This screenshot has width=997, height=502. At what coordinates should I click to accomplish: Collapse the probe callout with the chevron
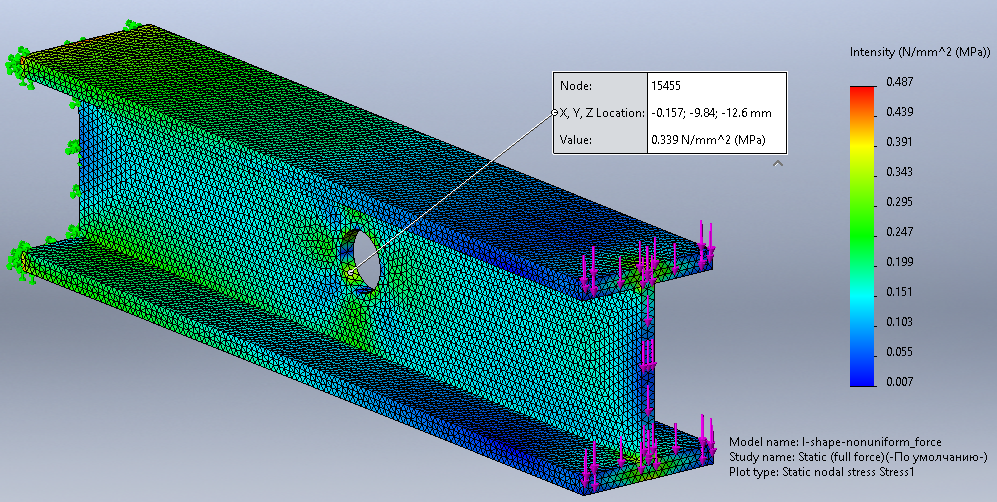(x=778, y=164)
